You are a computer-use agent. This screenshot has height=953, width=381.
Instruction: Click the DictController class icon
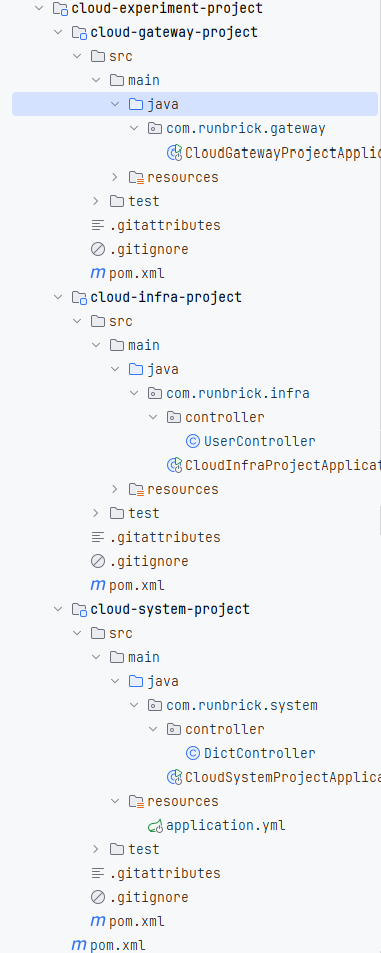click(x=193, y=753)
